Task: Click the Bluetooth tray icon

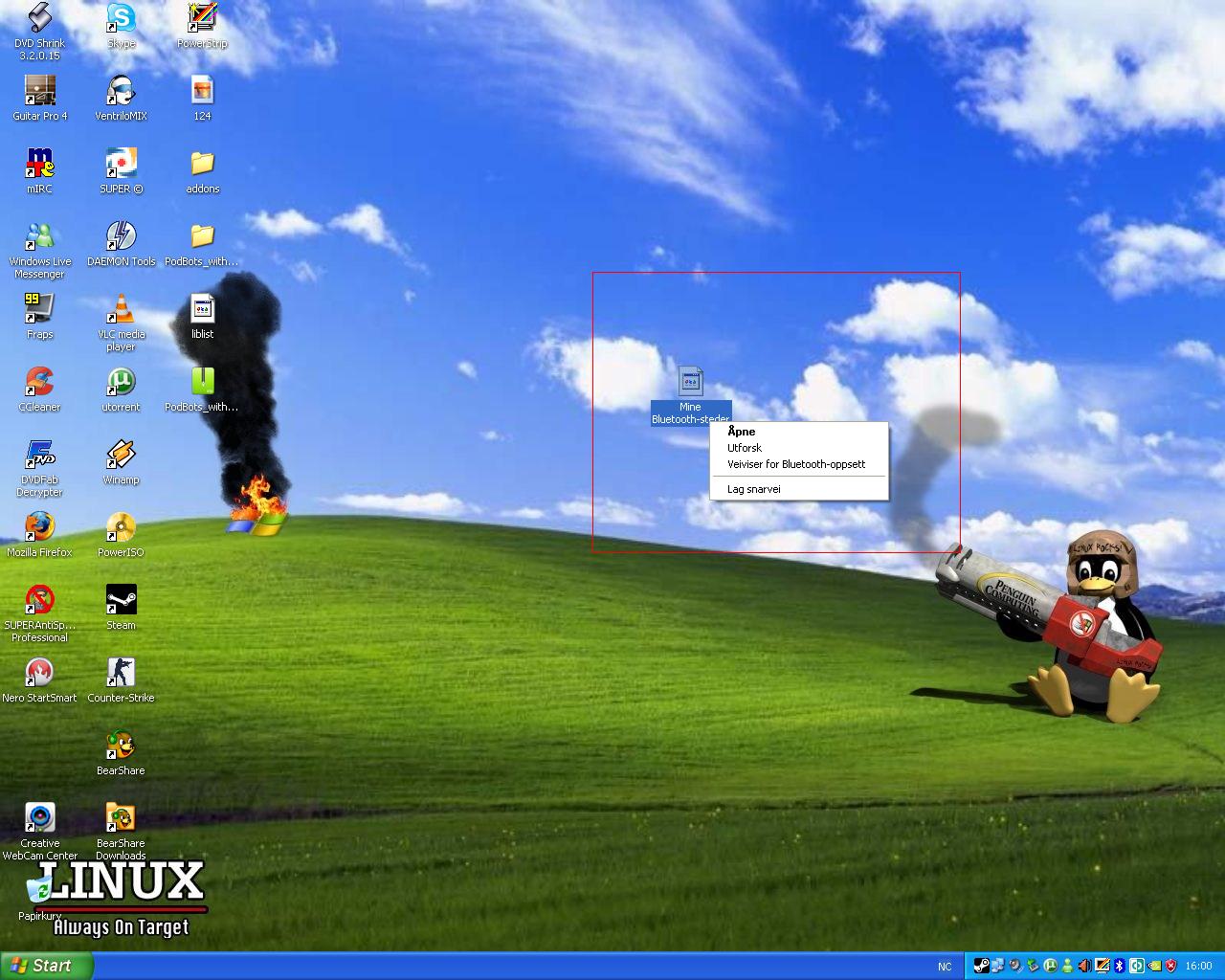Action: click(1120, 966)
